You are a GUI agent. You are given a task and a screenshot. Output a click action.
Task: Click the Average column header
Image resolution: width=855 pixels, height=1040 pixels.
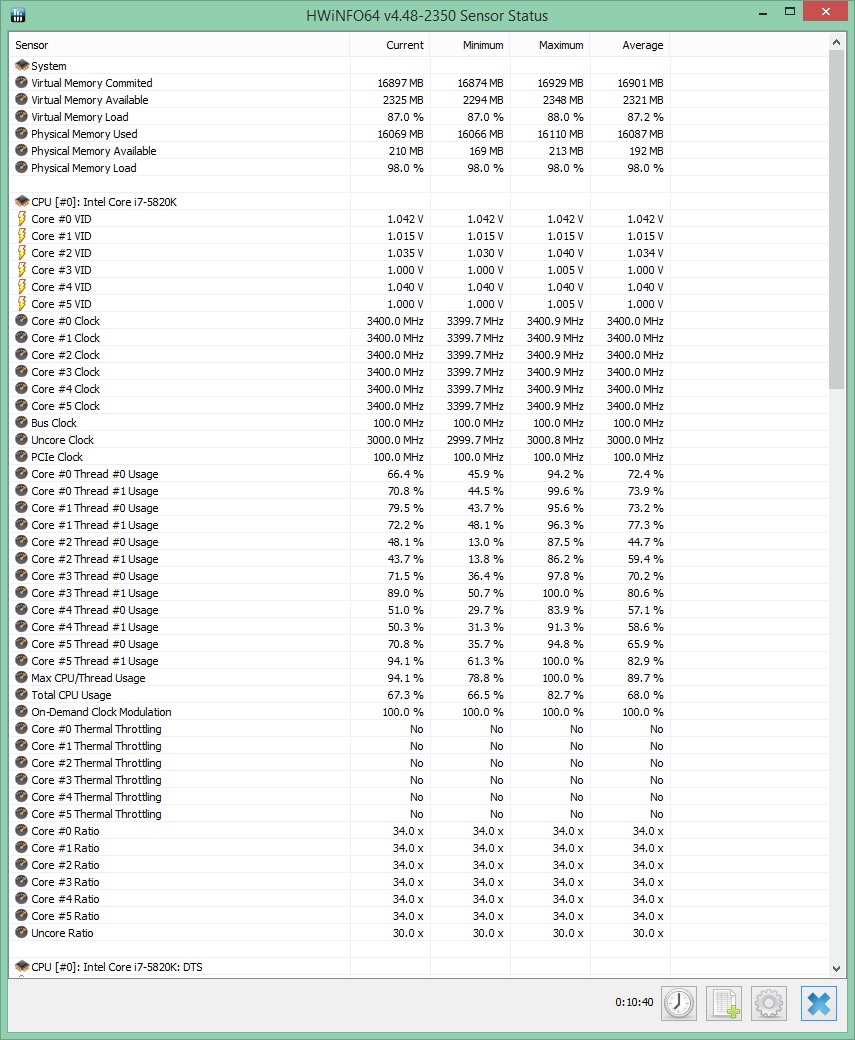pos(630,45)
